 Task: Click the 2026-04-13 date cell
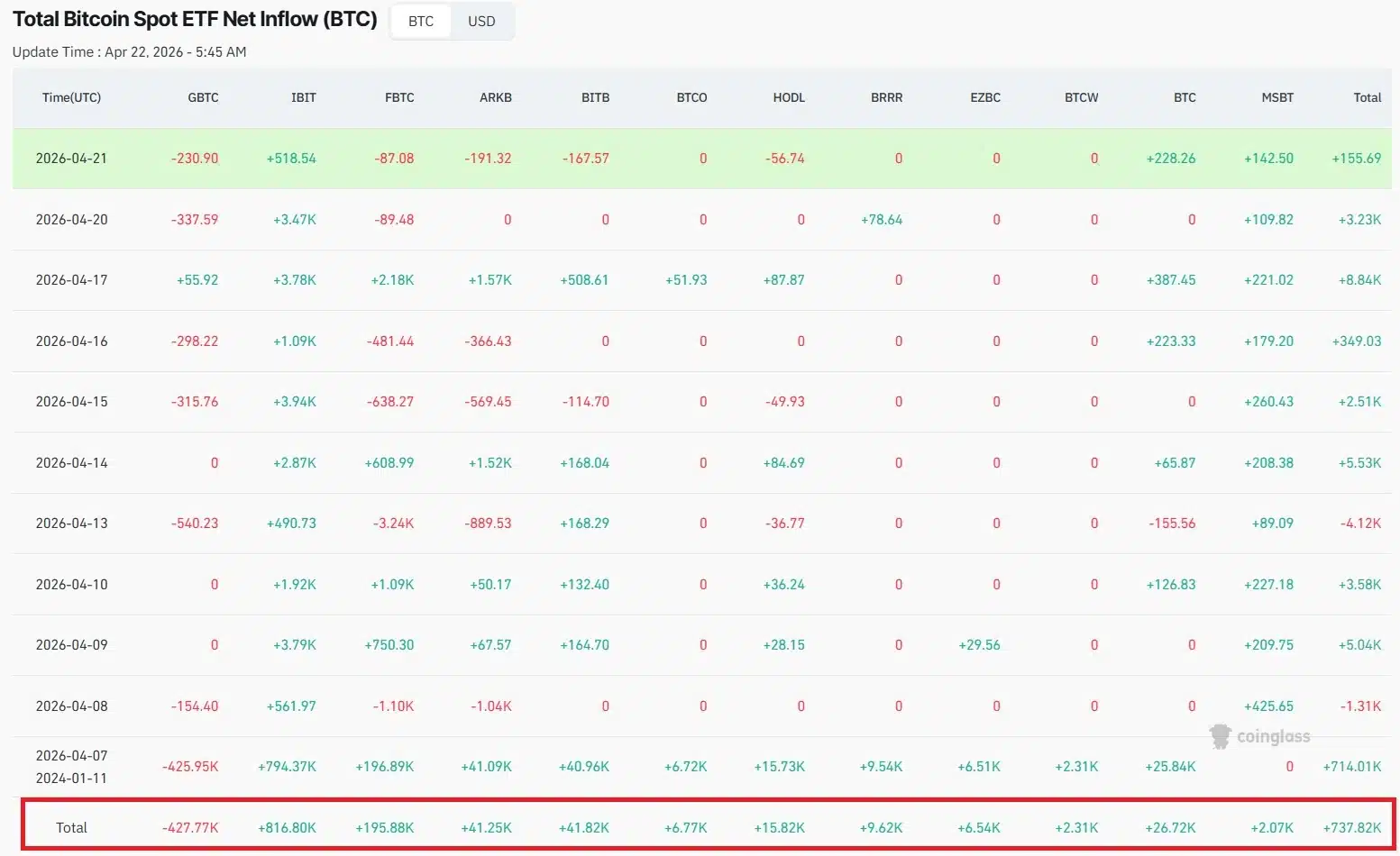71,524
